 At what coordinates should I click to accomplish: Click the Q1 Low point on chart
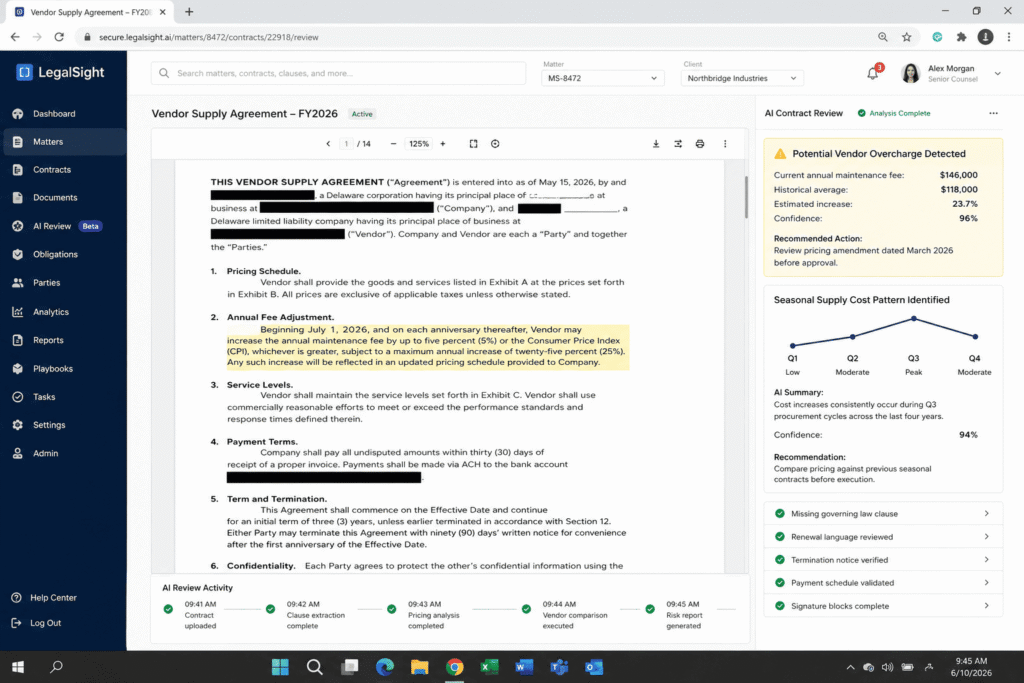pos(792,345)
